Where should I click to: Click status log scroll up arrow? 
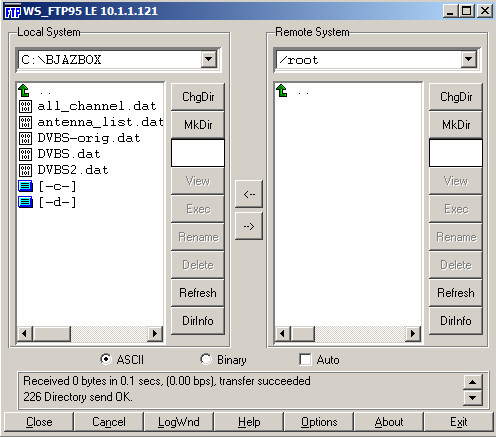(x=473, y=382)
